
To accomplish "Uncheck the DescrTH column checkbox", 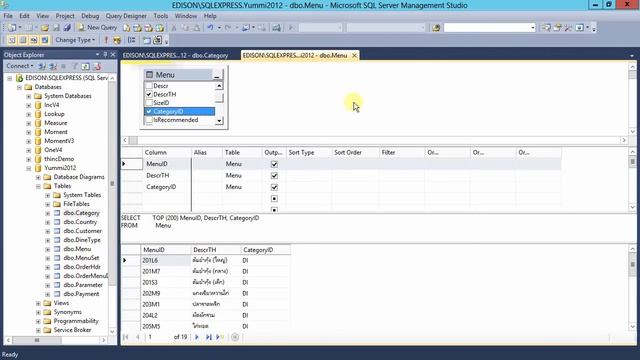I will (149, 94).
